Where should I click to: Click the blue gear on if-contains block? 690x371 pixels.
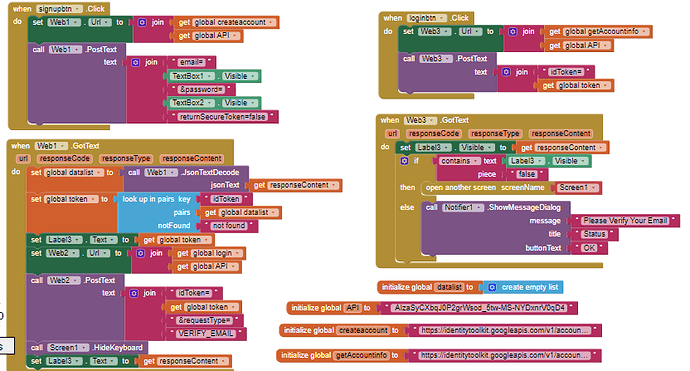click(404, 161)
